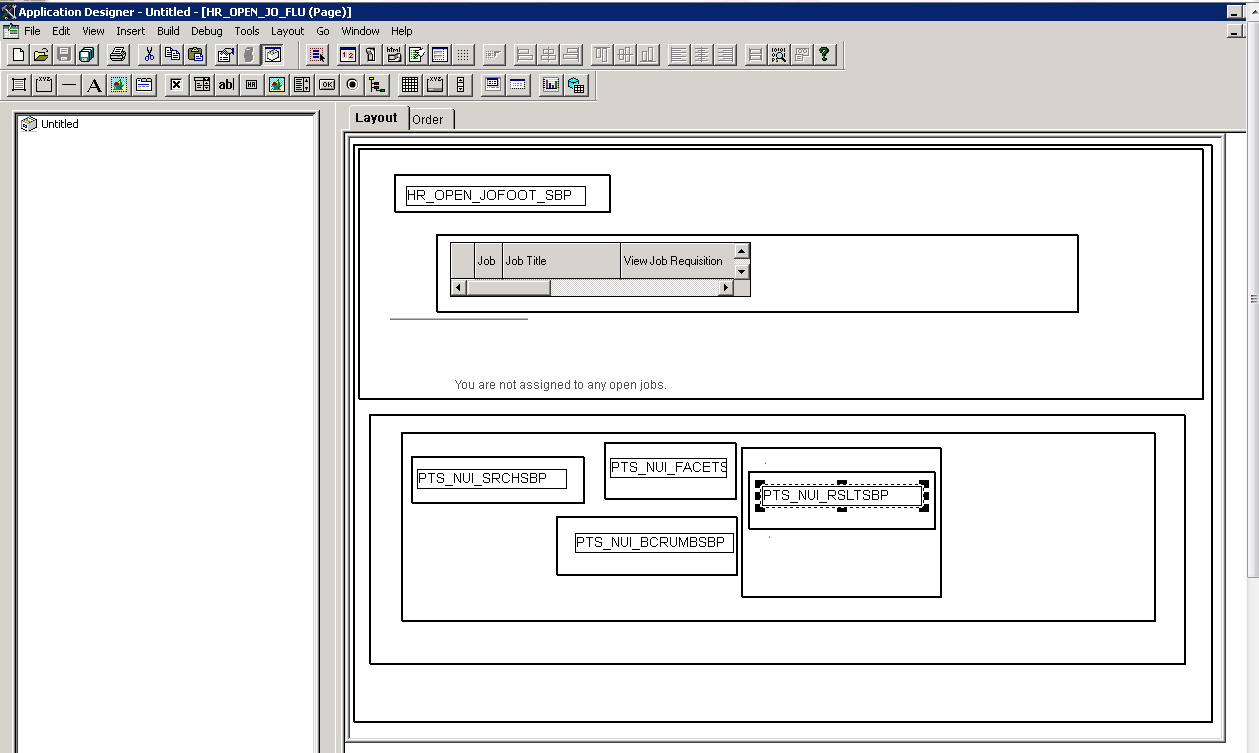
Task: Open the Go menu
Action: [x=323, y=31]
